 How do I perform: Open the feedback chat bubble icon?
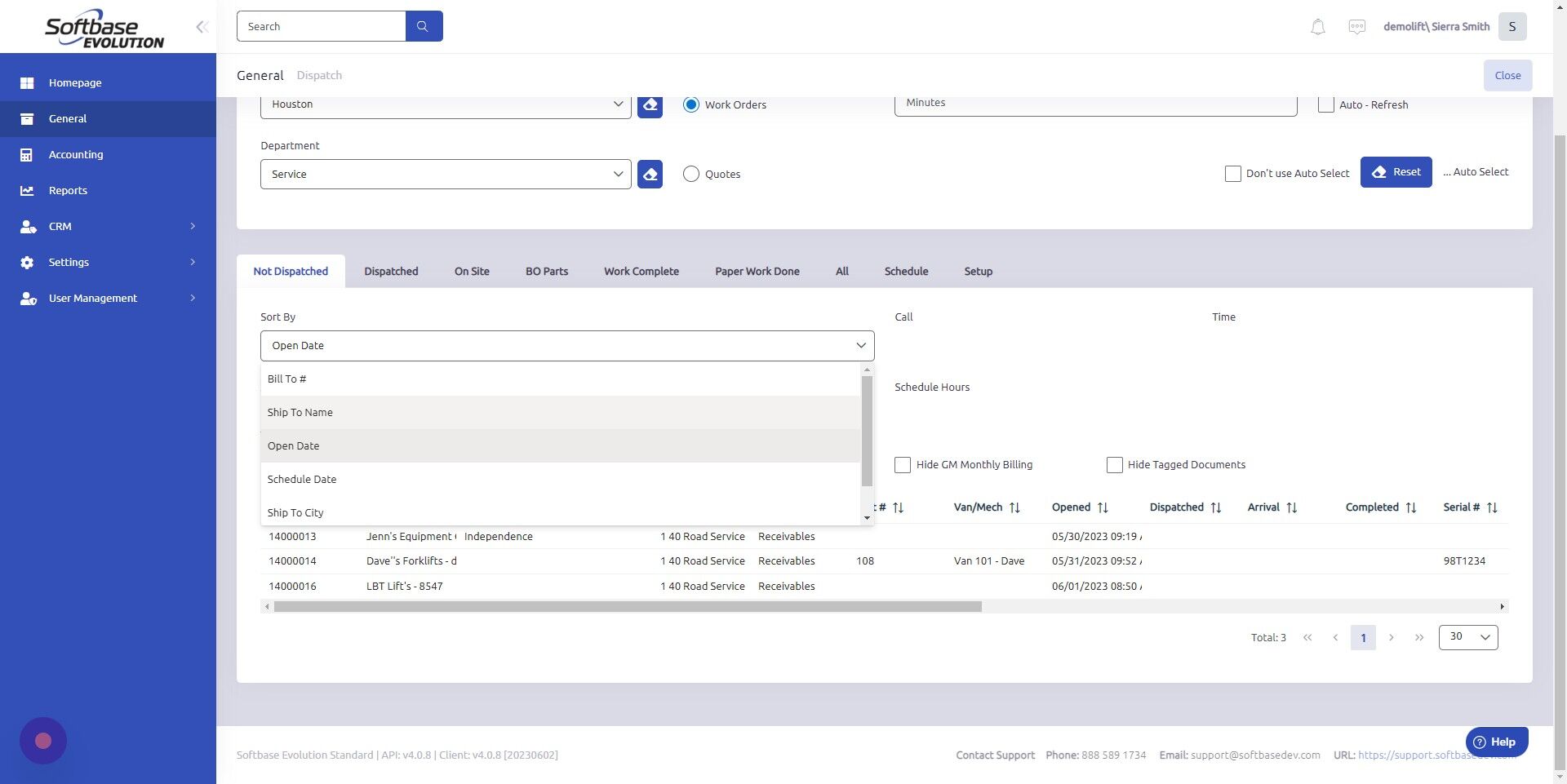(1356, 26)
